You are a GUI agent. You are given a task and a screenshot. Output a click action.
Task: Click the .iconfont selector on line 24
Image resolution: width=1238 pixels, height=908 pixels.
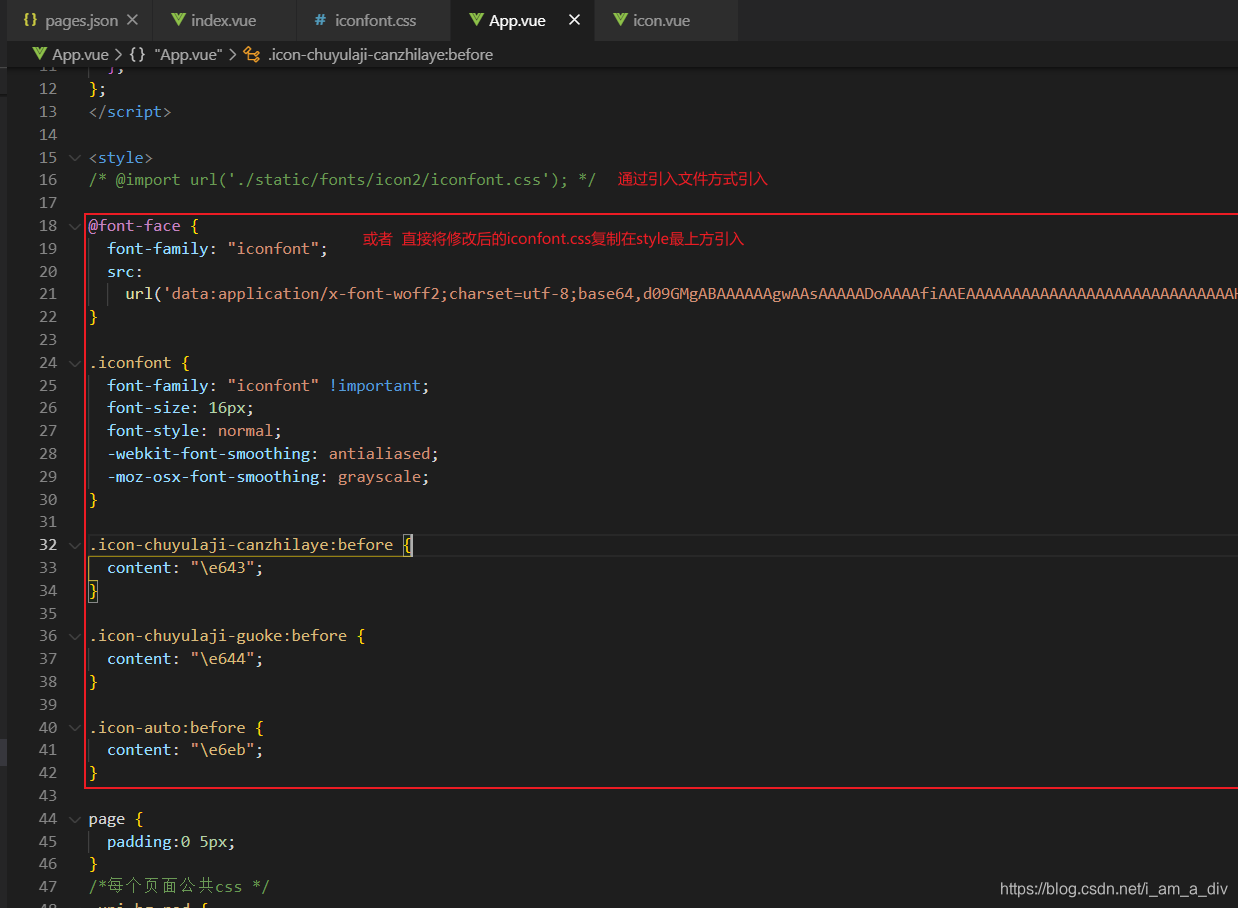click(130, 363)
